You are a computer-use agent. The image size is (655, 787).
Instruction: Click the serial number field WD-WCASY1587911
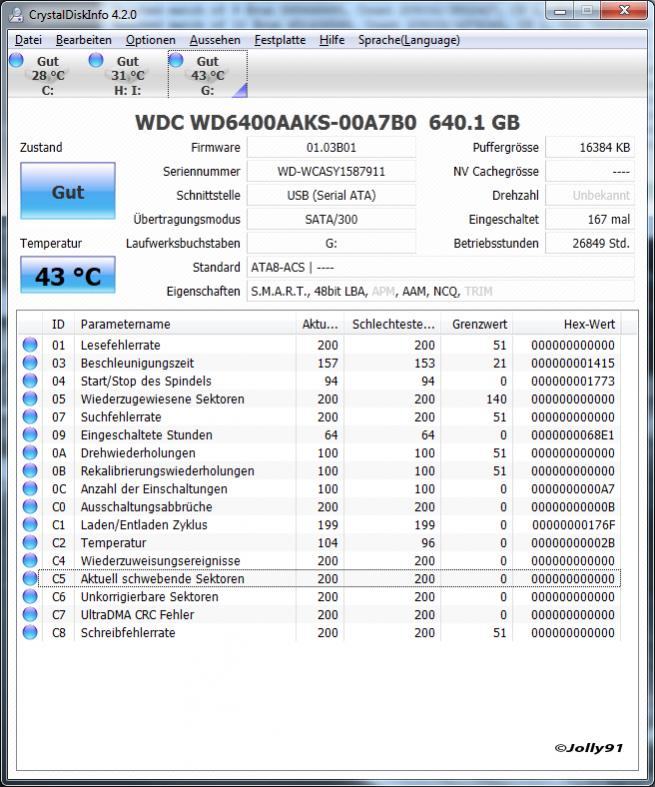point(331,172)
